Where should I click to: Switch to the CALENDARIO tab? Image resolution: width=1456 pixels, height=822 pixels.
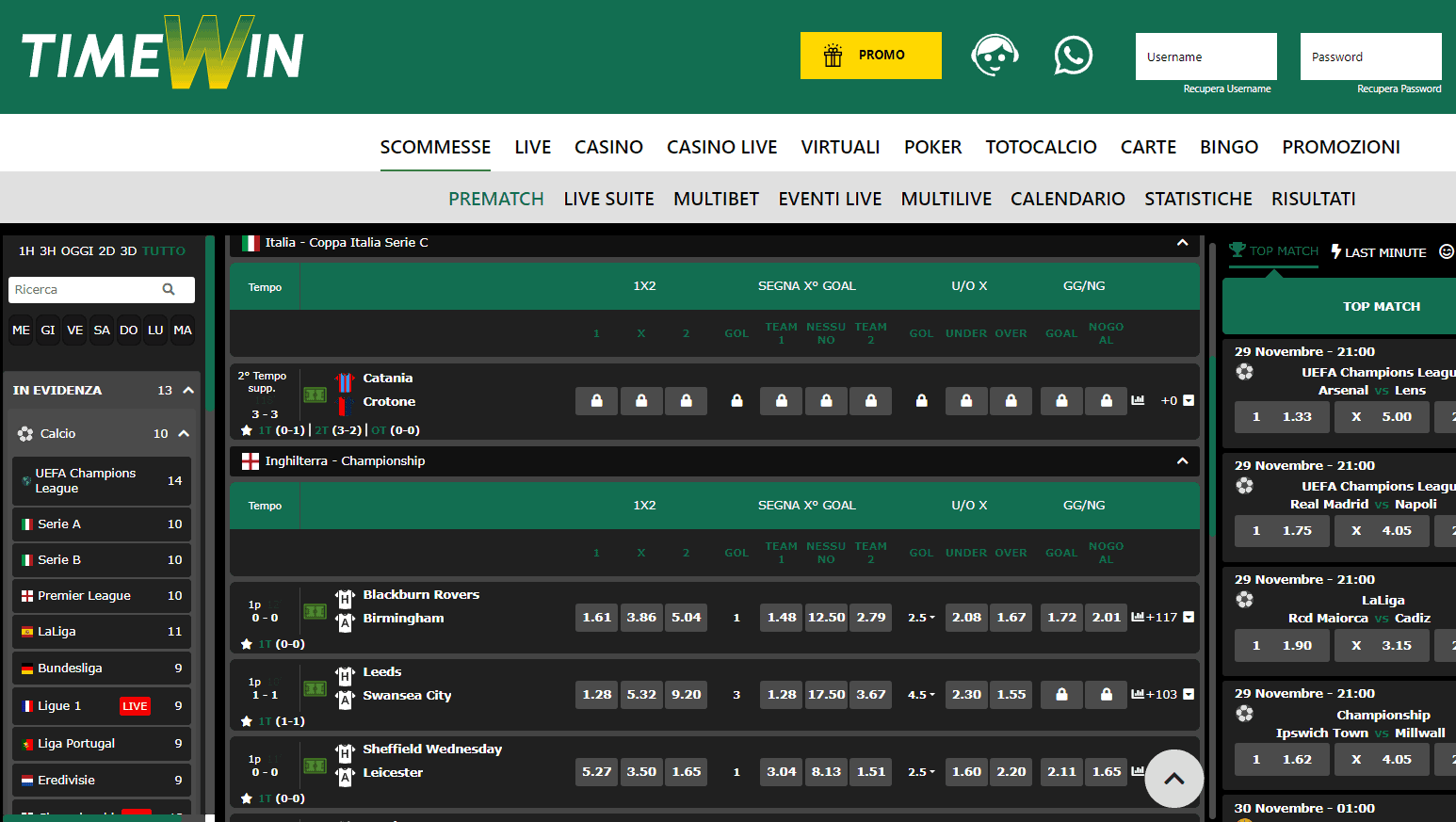[1067, 199]
